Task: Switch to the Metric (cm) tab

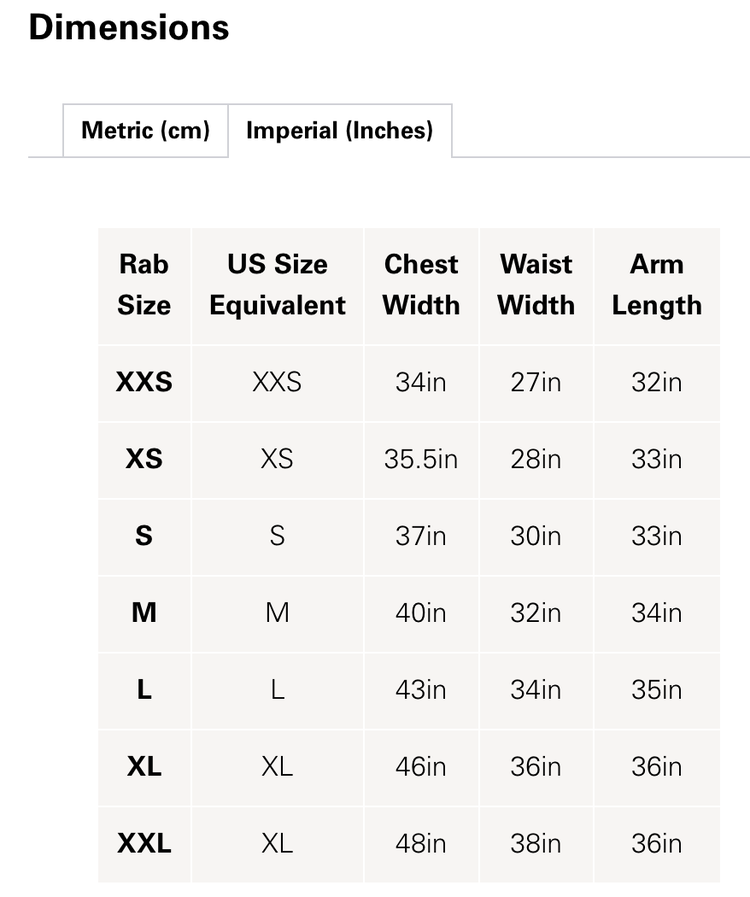Action: pyautogui.click(x=144, y=131)
